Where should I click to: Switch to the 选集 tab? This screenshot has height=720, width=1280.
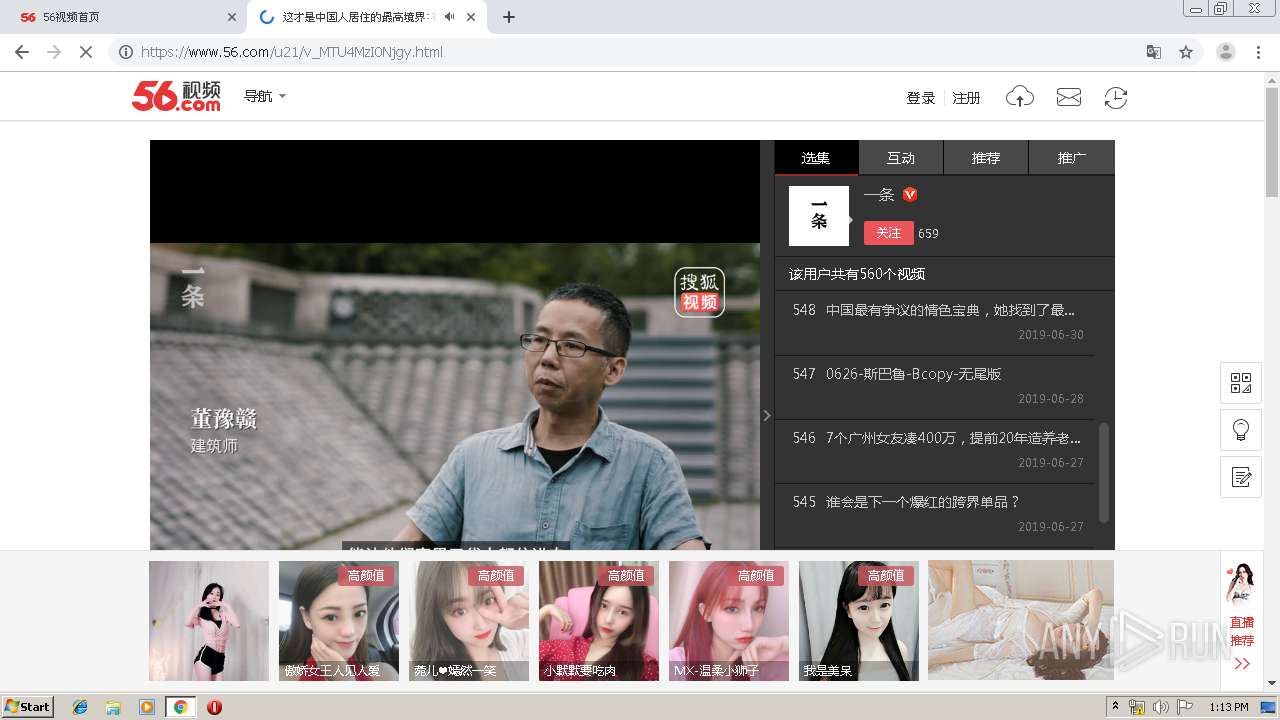(x=816, y=158)
